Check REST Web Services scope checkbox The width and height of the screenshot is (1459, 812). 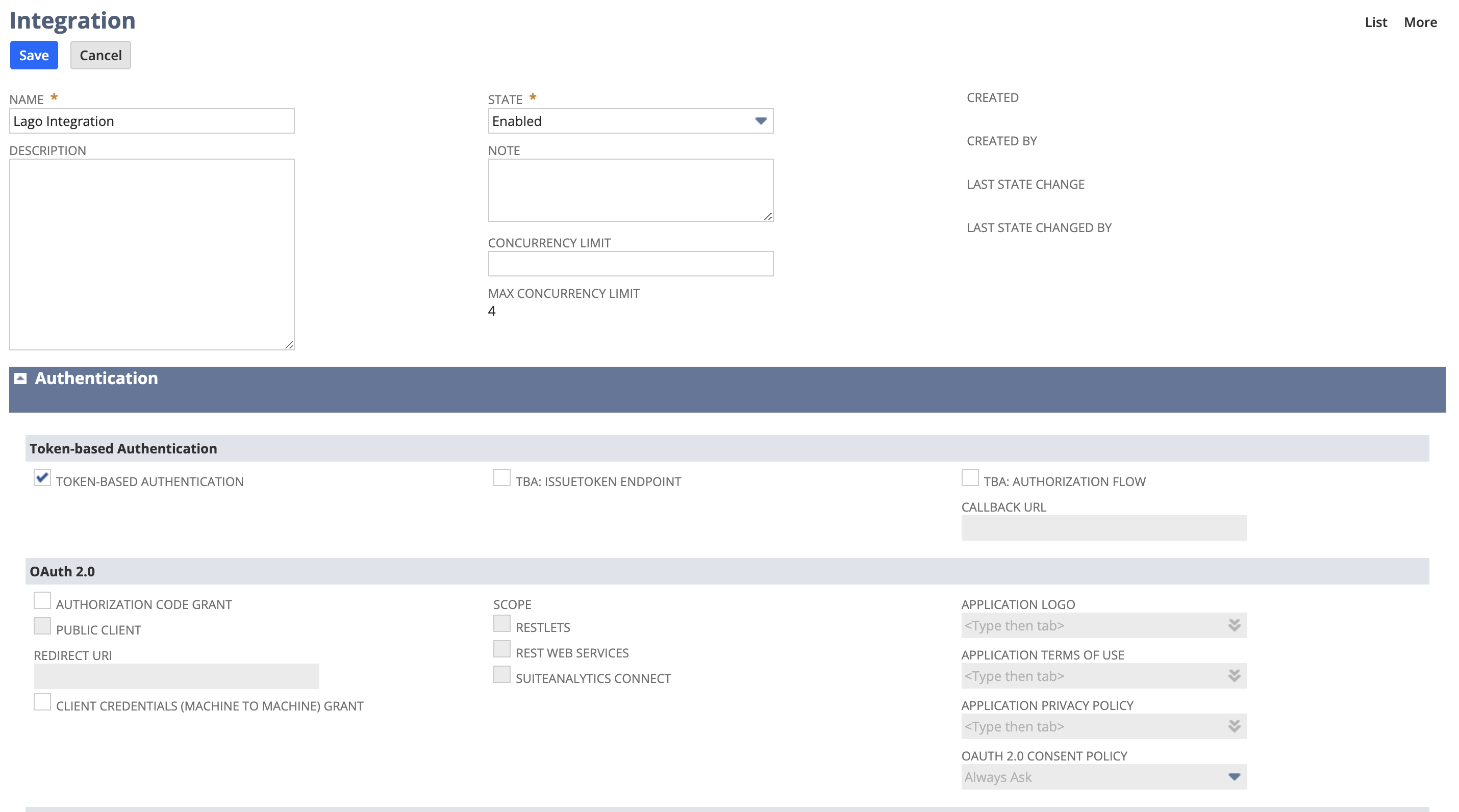coord(502,649)
